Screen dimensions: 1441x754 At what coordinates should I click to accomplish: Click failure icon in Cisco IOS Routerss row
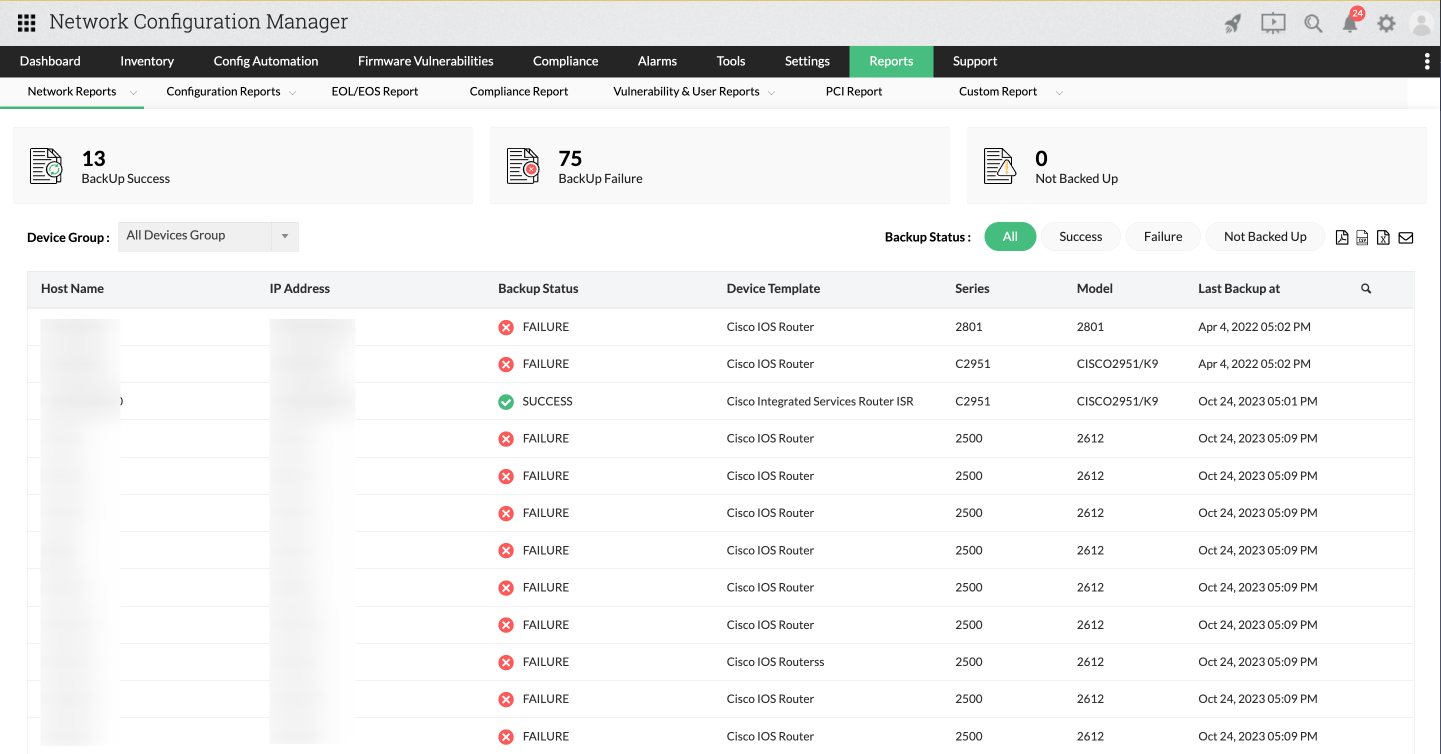[506, 662]
